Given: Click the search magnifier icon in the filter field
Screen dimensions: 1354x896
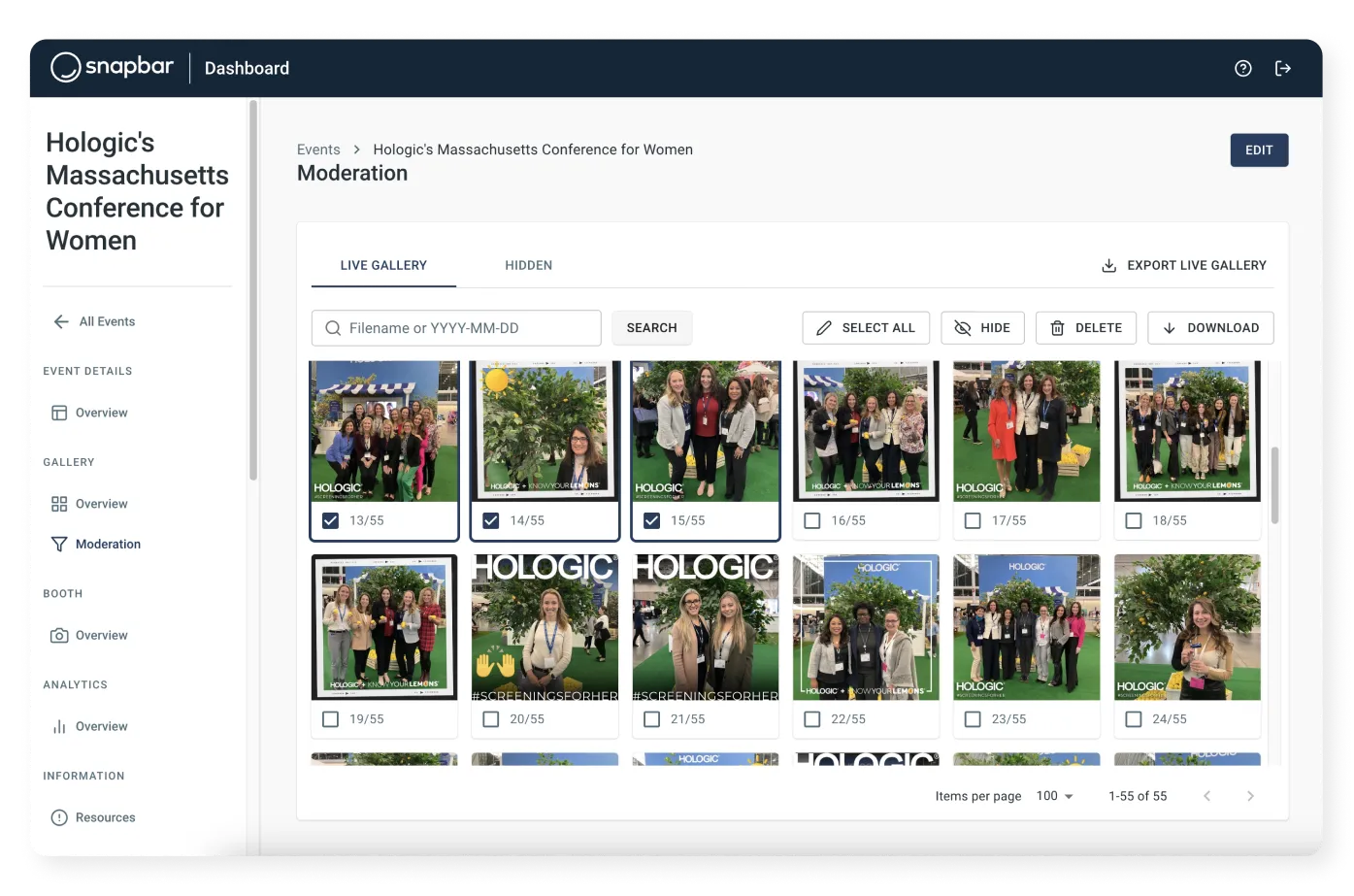Looking at the screenshot, I should pos(332,328).
